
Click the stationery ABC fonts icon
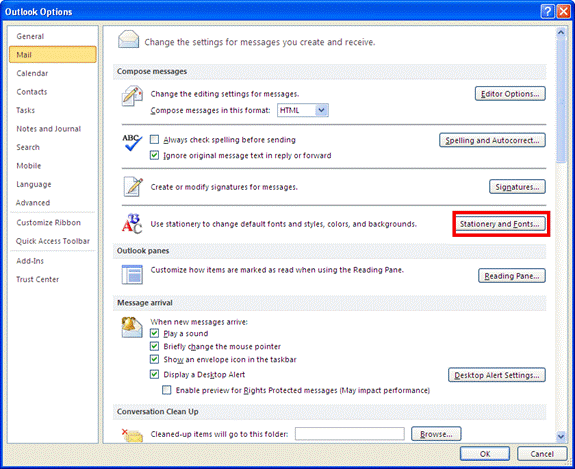point(132,224)
